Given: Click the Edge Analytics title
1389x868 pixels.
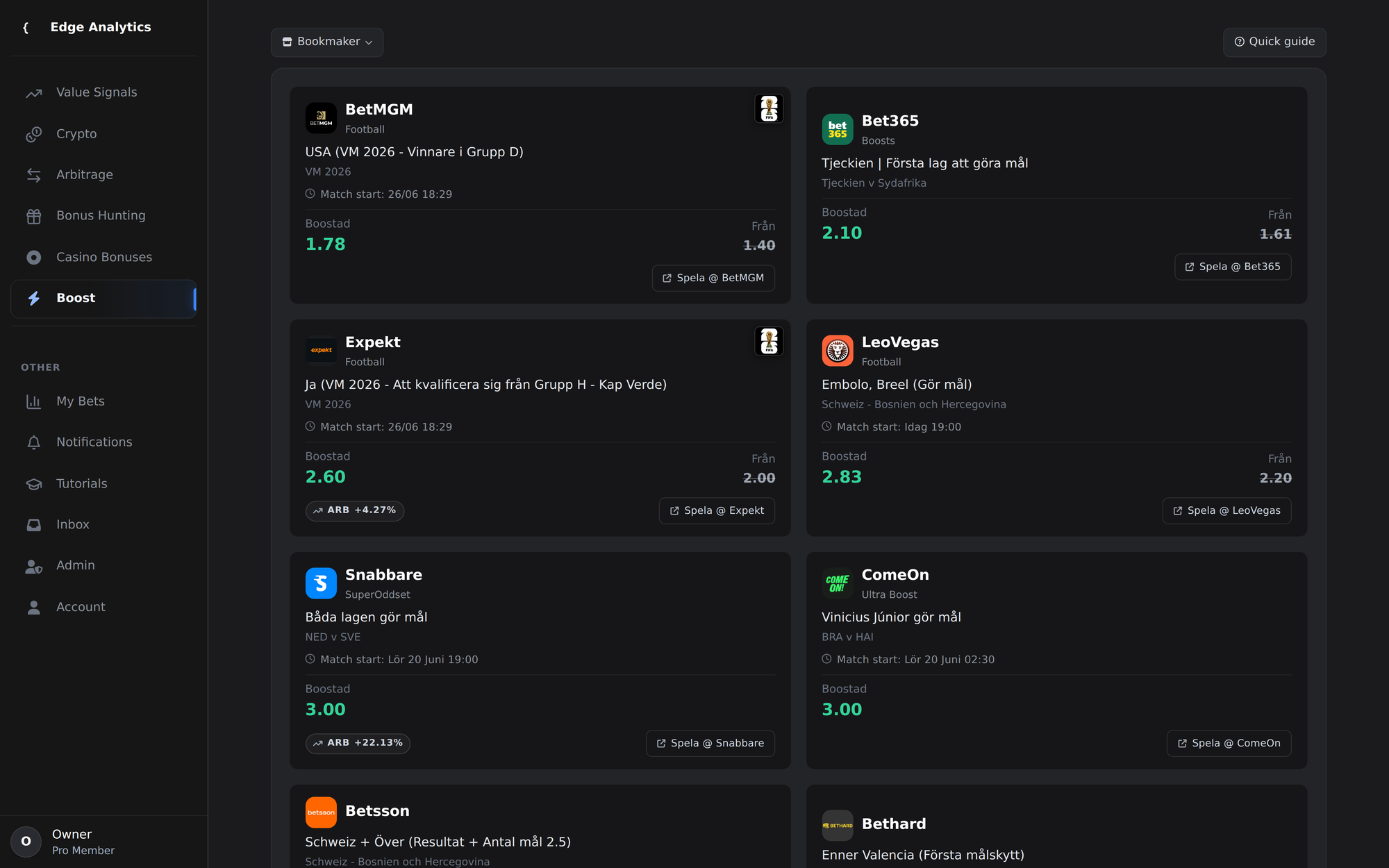Looking at the screenshot, I should coord(101,28).
